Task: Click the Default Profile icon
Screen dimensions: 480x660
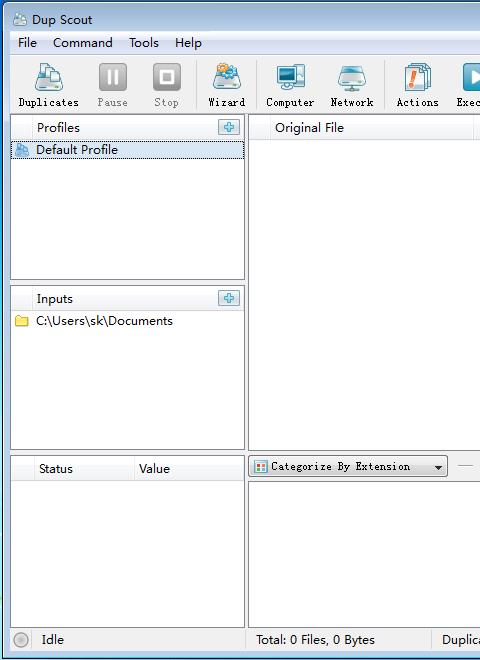Action: click(x=22, y=150)
